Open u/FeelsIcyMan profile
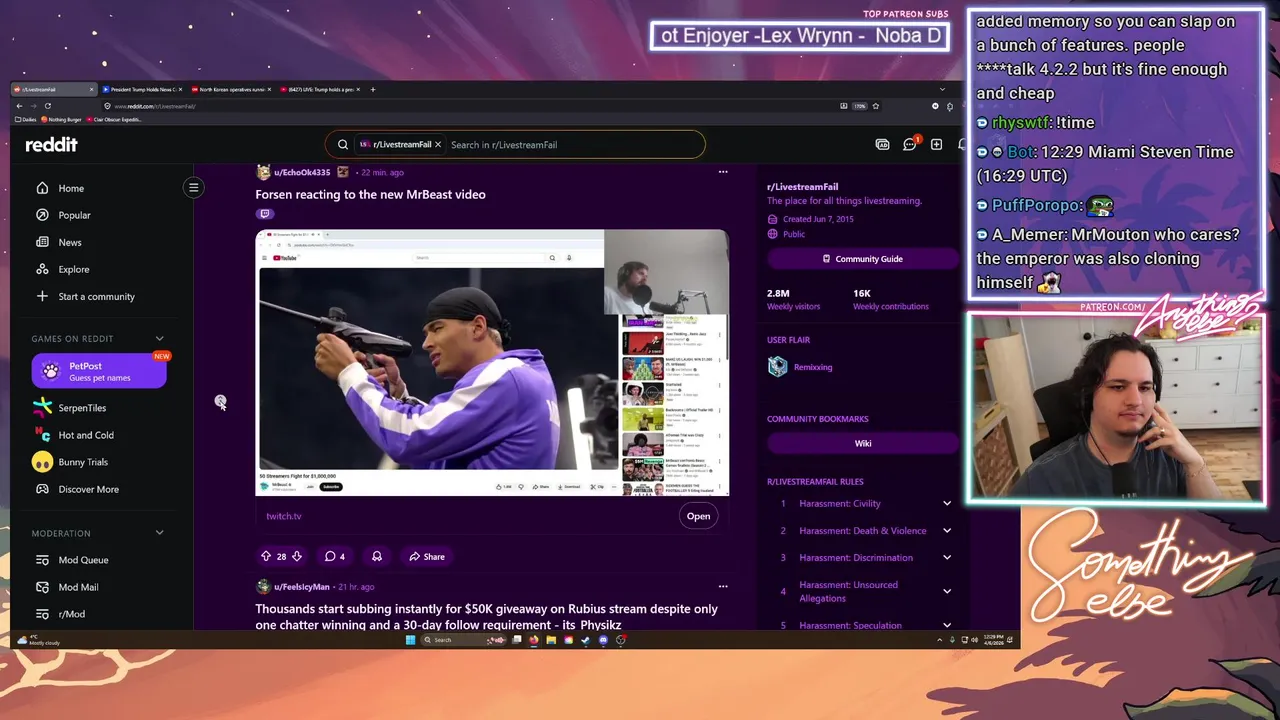 [x=302, y=587]
